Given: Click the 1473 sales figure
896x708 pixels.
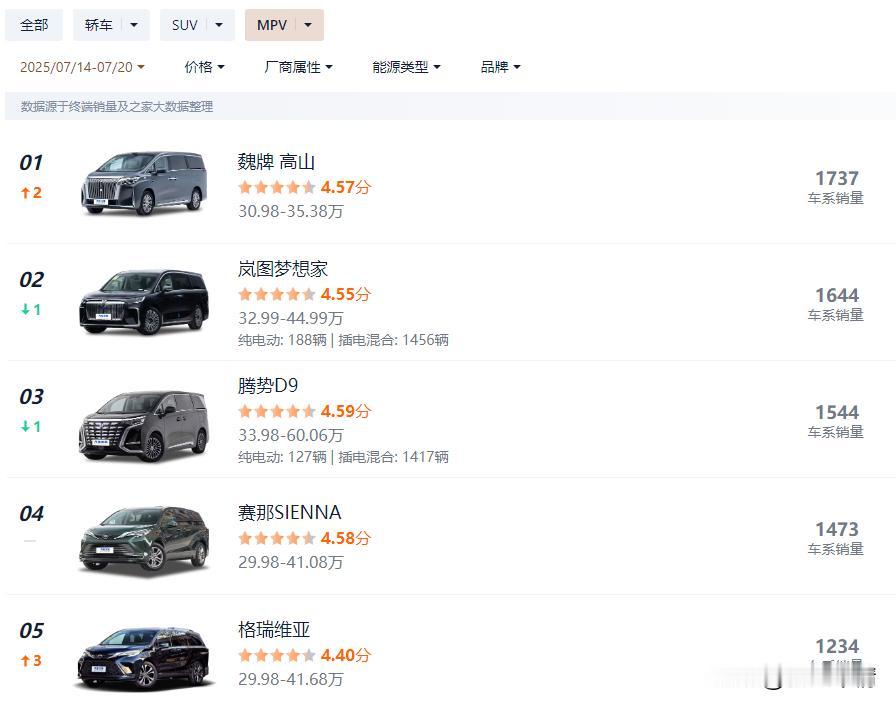Looking at the screenshot, I should click(x=837, y=529).
